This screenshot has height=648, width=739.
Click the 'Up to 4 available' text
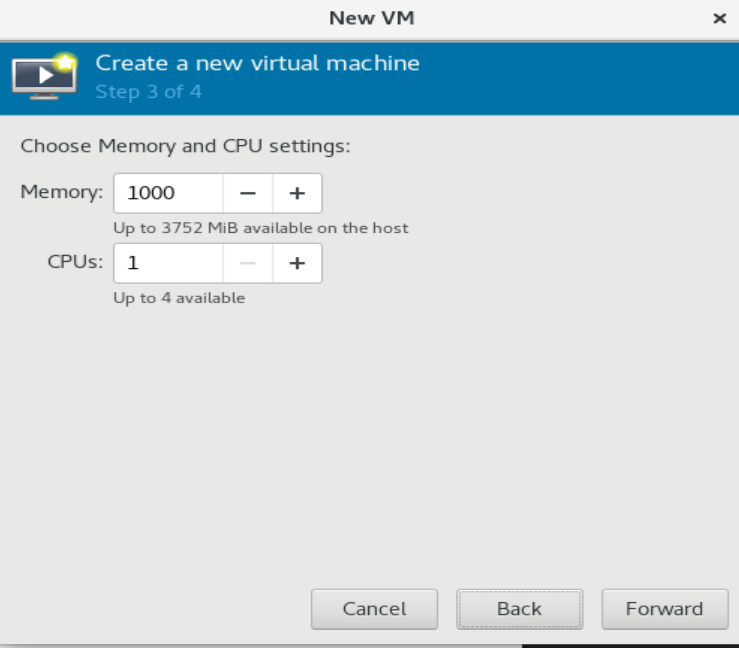point(179,298)
